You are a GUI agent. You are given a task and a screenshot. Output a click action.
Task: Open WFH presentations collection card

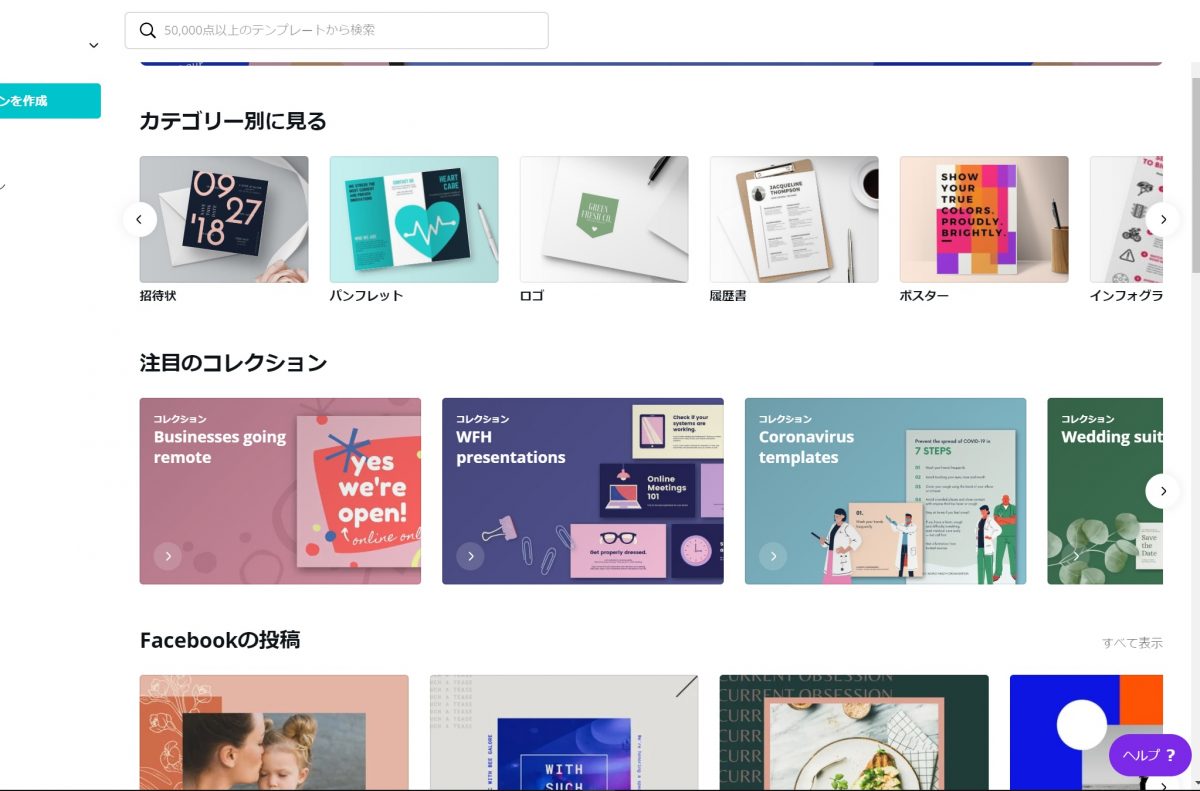[x=583, y=491]
